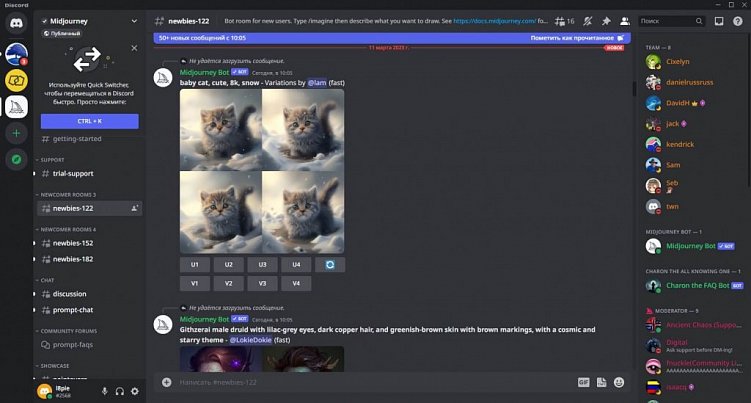The width and height of the screenshot is (751, 403).
Task: Open pinned messages
Action: tap(606, 21)
